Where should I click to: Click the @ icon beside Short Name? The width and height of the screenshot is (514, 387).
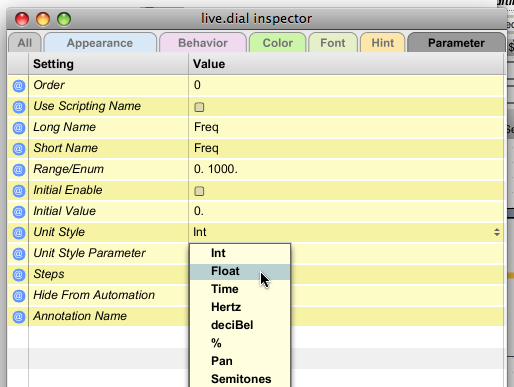[x=19, y=149]
